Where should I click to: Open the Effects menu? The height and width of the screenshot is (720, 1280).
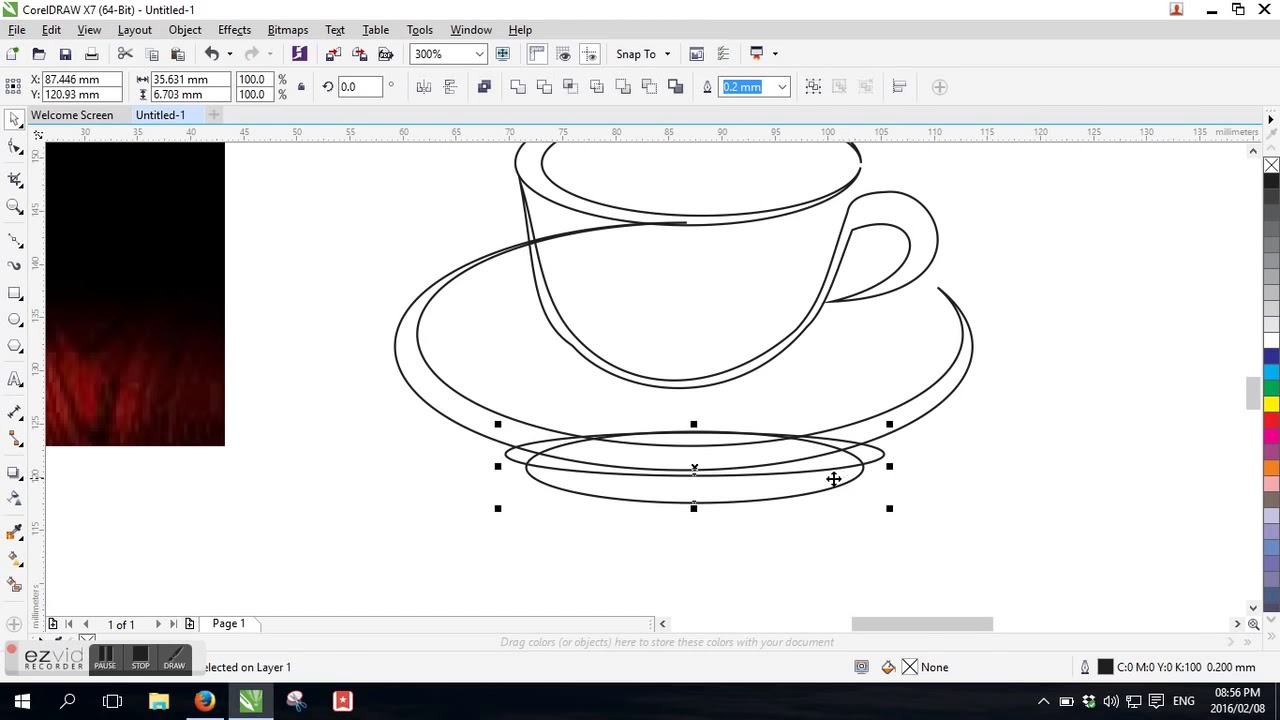[234, 30]
